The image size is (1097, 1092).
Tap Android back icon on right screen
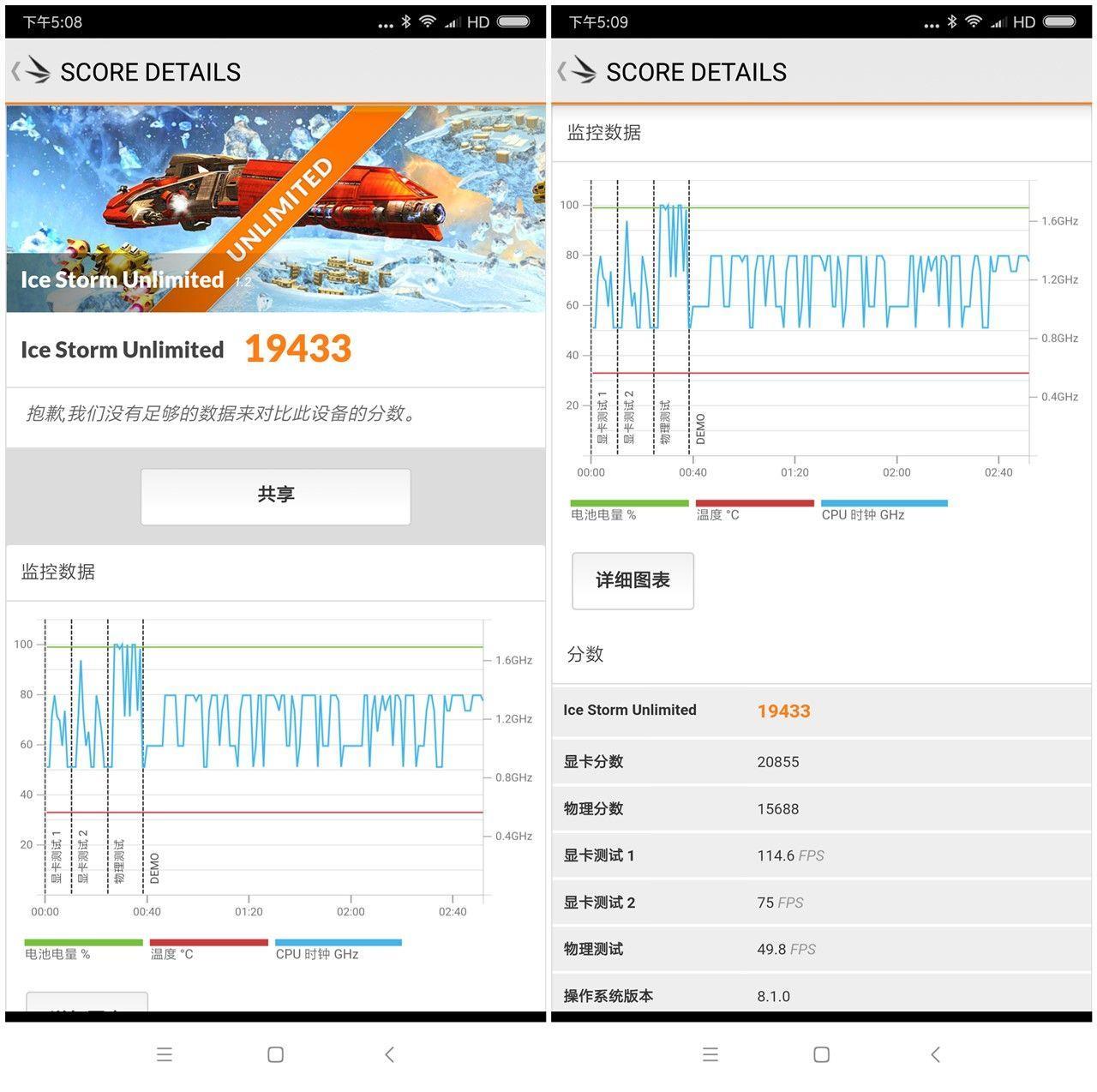935,1054
